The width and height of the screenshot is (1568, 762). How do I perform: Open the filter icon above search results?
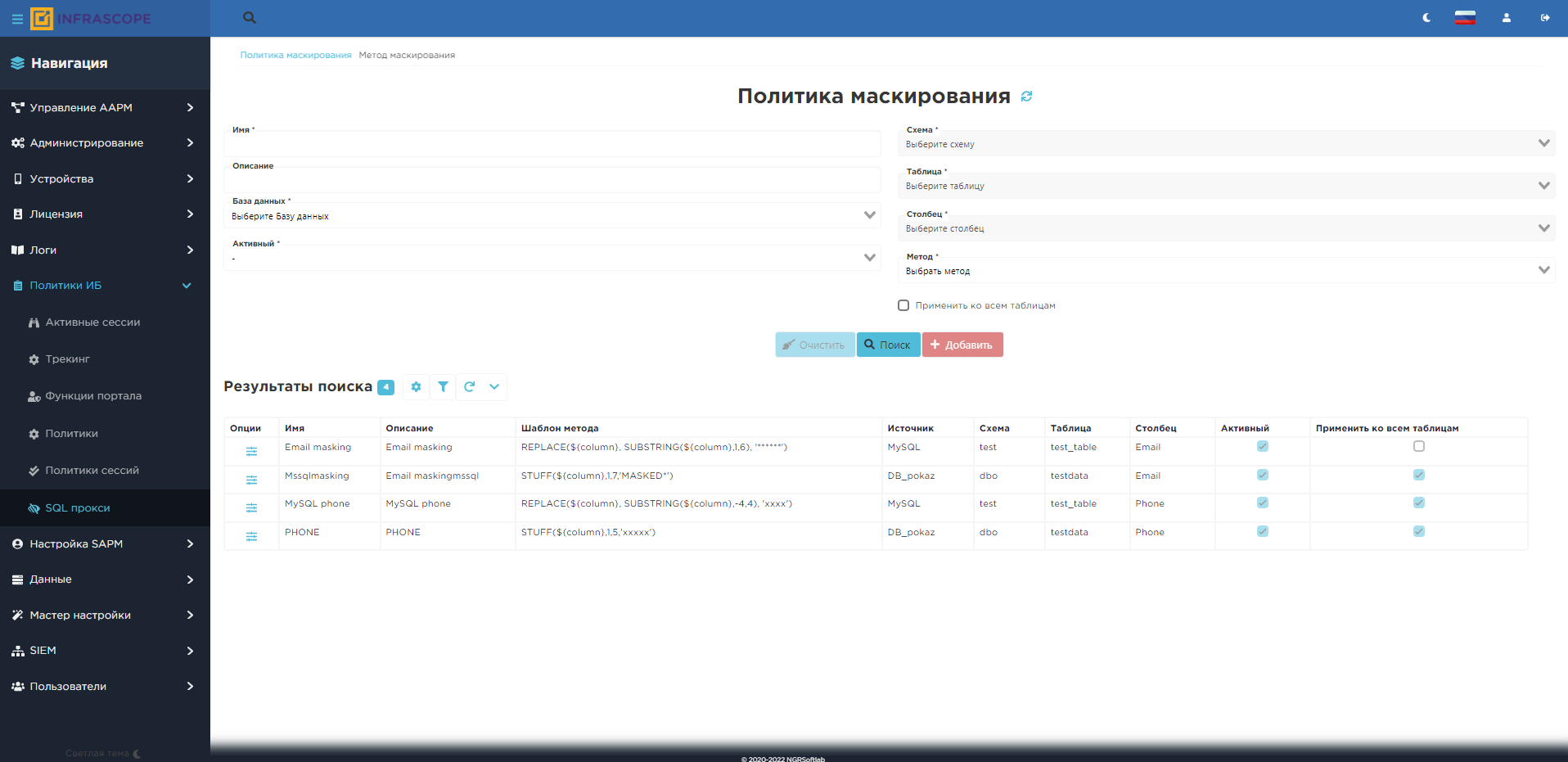pos(443,386)
